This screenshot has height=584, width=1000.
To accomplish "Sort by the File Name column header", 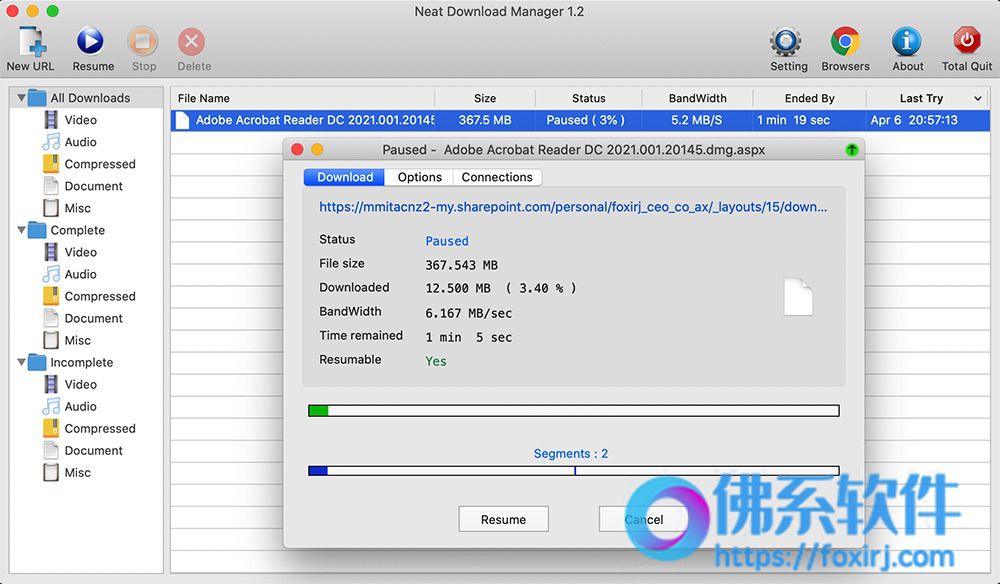I will 303,98.
